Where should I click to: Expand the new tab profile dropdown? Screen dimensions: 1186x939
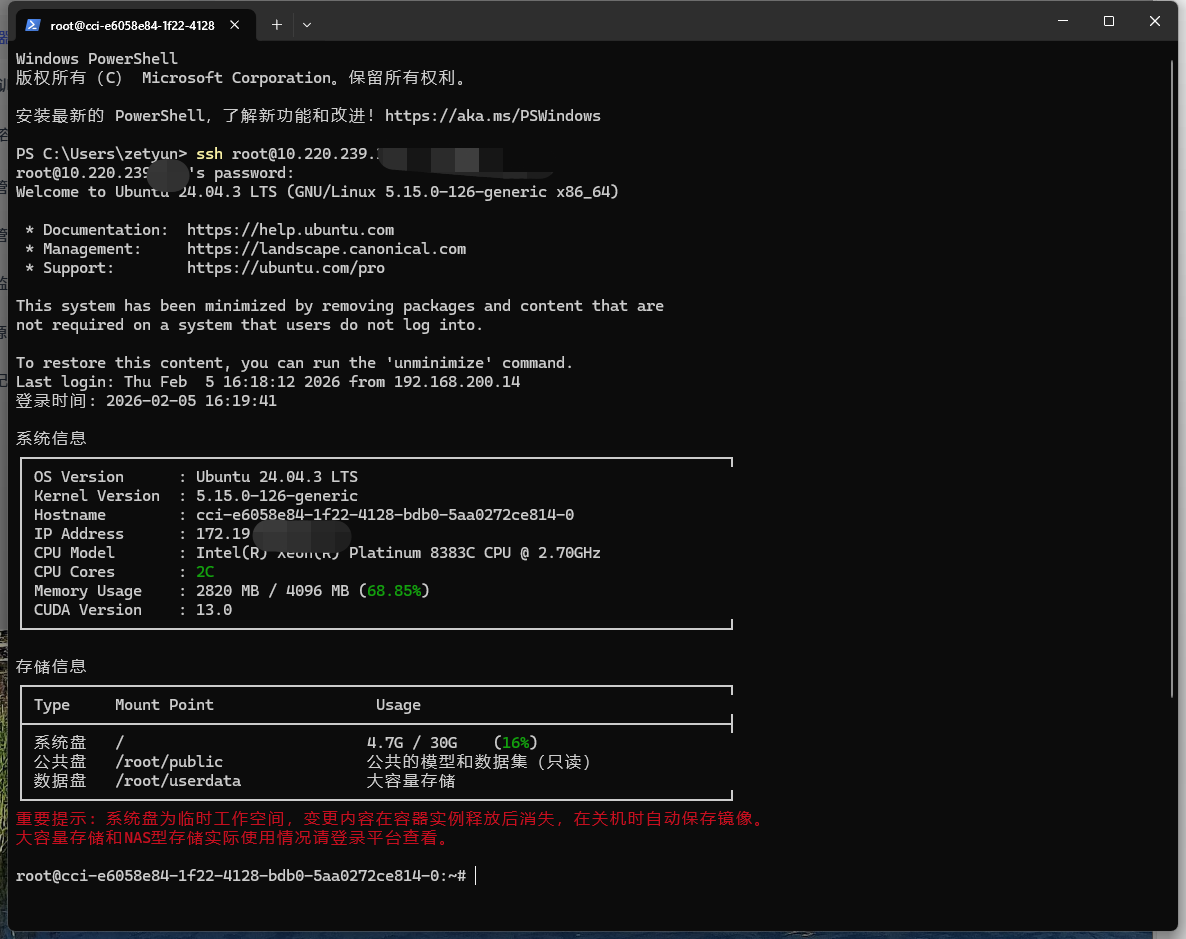click(306, 25)
